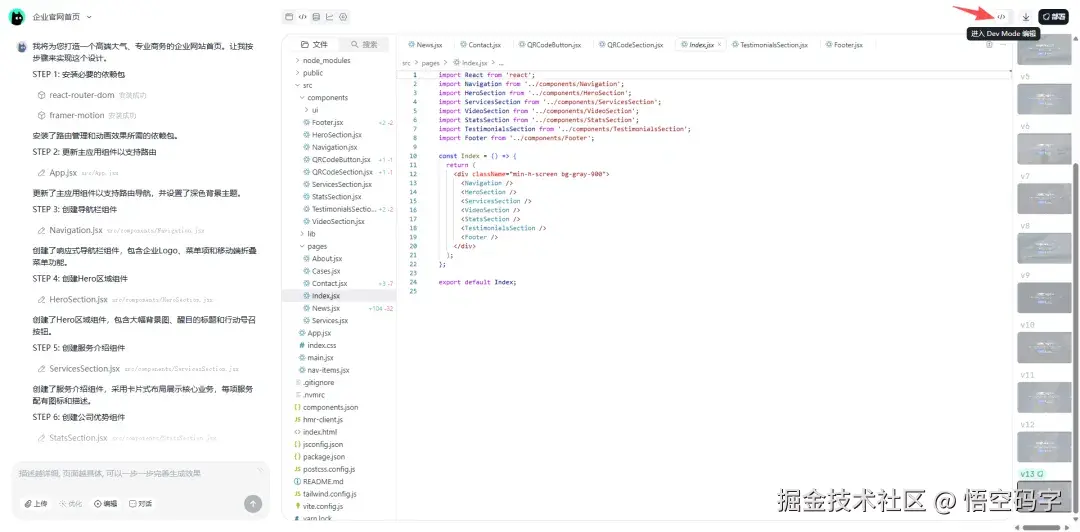Open the QRCodeSection.jsx editor tab
This screenshot has width=1080, height=532.
click(x=631, y=44)
